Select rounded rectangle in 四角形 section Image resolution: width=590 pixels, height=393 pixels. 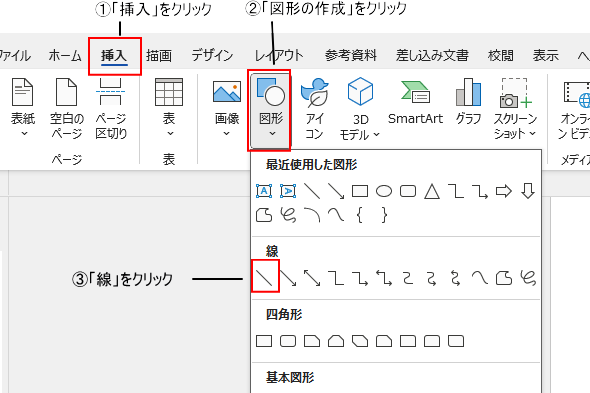(288, 341)
